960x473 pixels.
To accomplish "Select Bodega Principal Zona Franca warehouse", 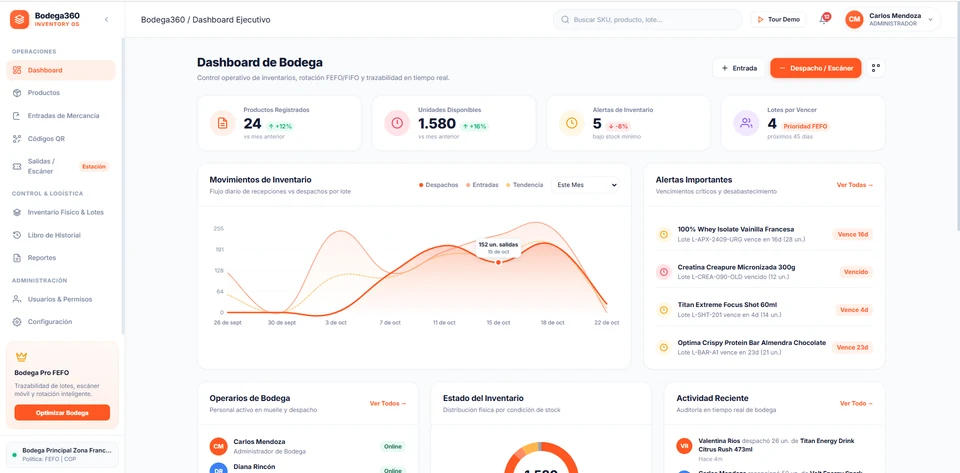I will tap(62, 454).
